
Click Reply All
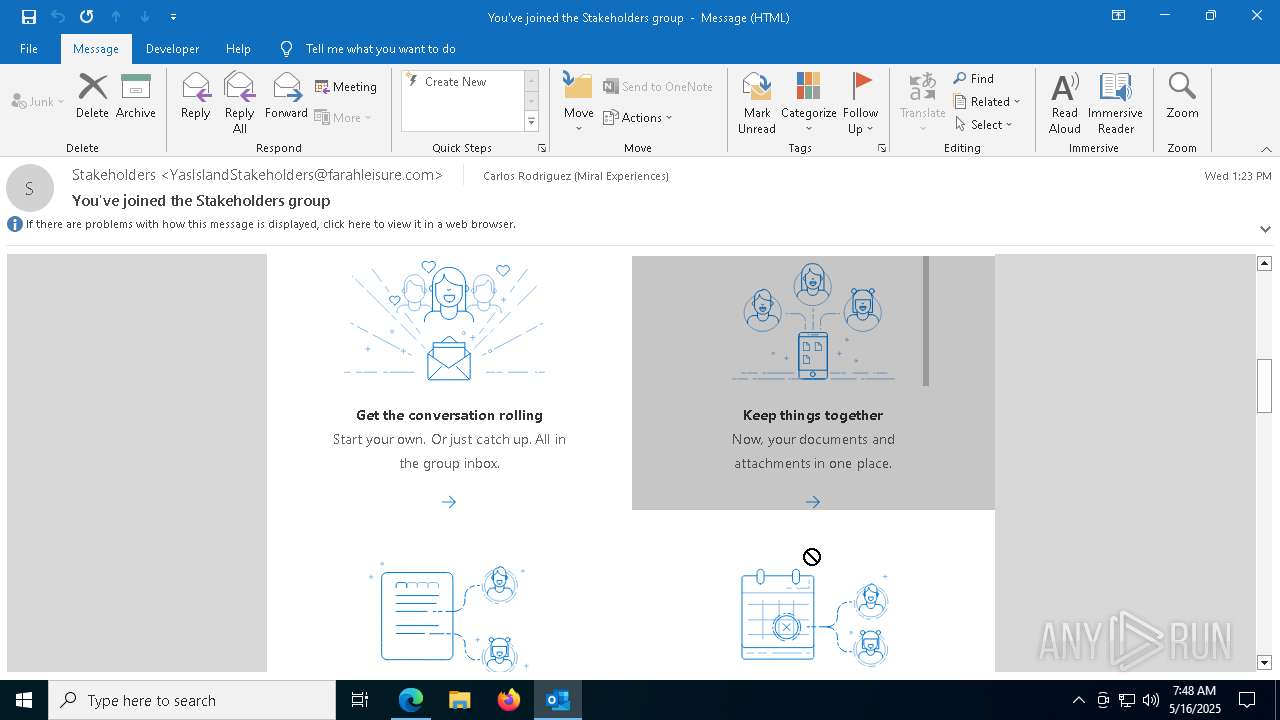pos(240,103)
